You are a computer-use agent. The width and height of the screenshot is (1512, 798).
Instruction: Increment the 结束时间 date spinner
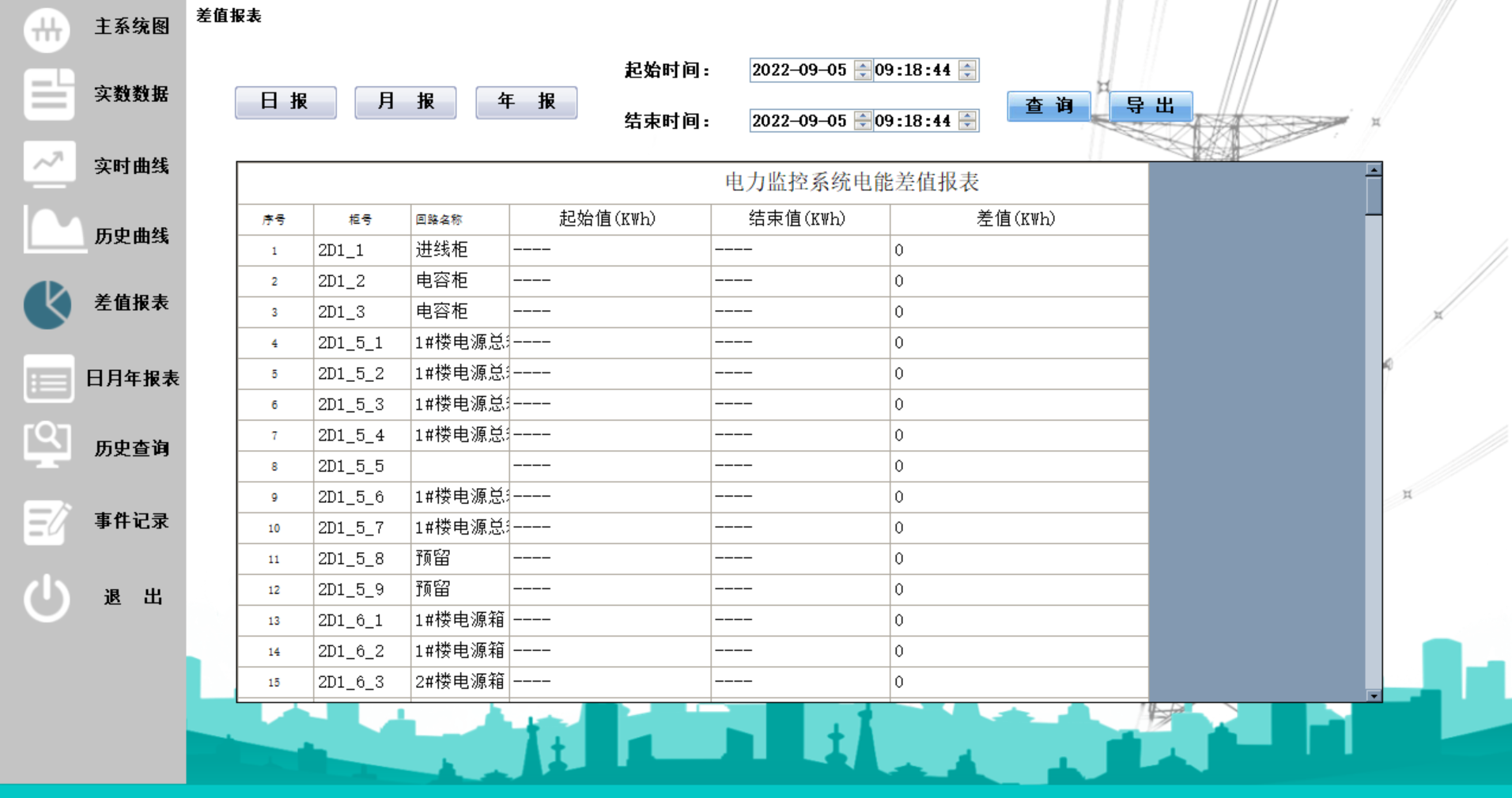point(864,116)
